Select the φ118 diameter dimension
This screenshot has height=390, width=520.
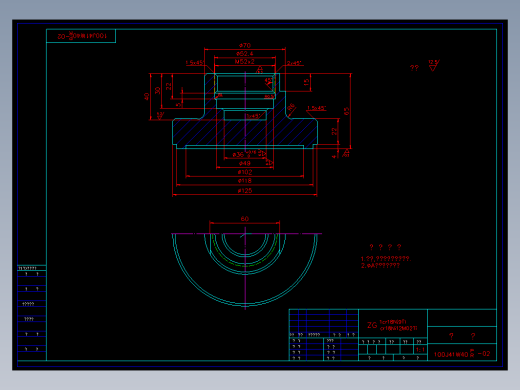click(245, 181)
